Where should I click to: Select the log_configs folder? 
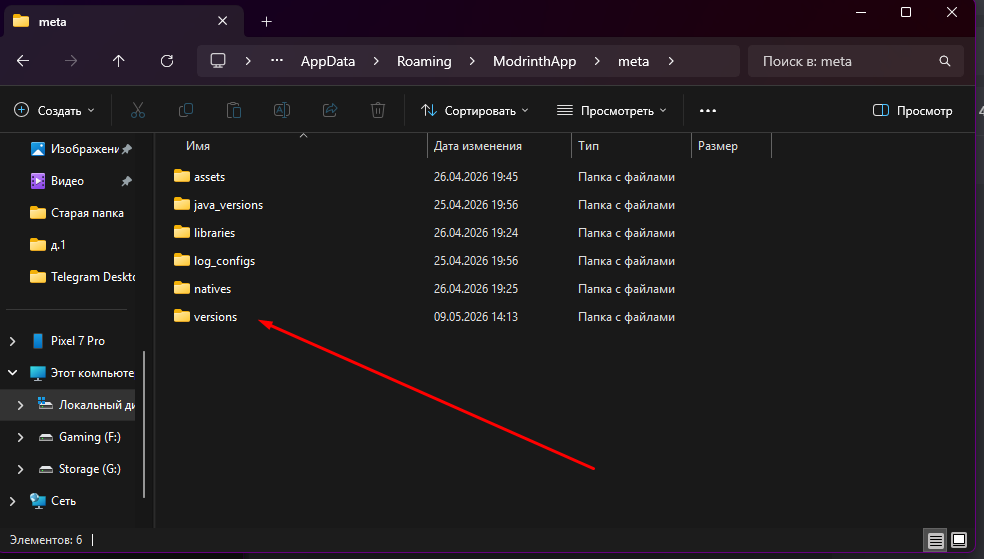(224, 261)
